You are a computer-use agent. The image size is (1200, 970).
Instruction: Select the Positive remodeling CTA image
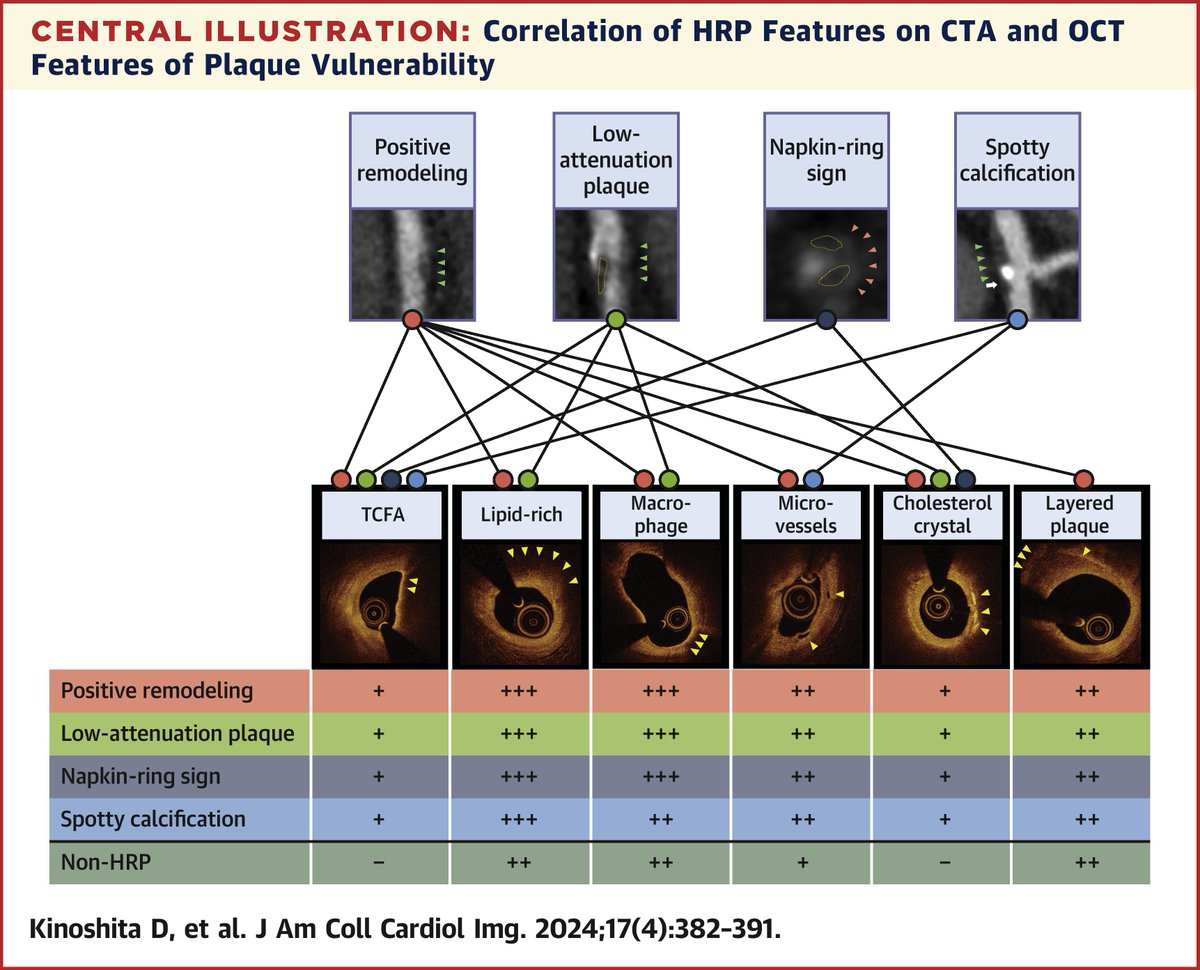[x=413, y=259]
